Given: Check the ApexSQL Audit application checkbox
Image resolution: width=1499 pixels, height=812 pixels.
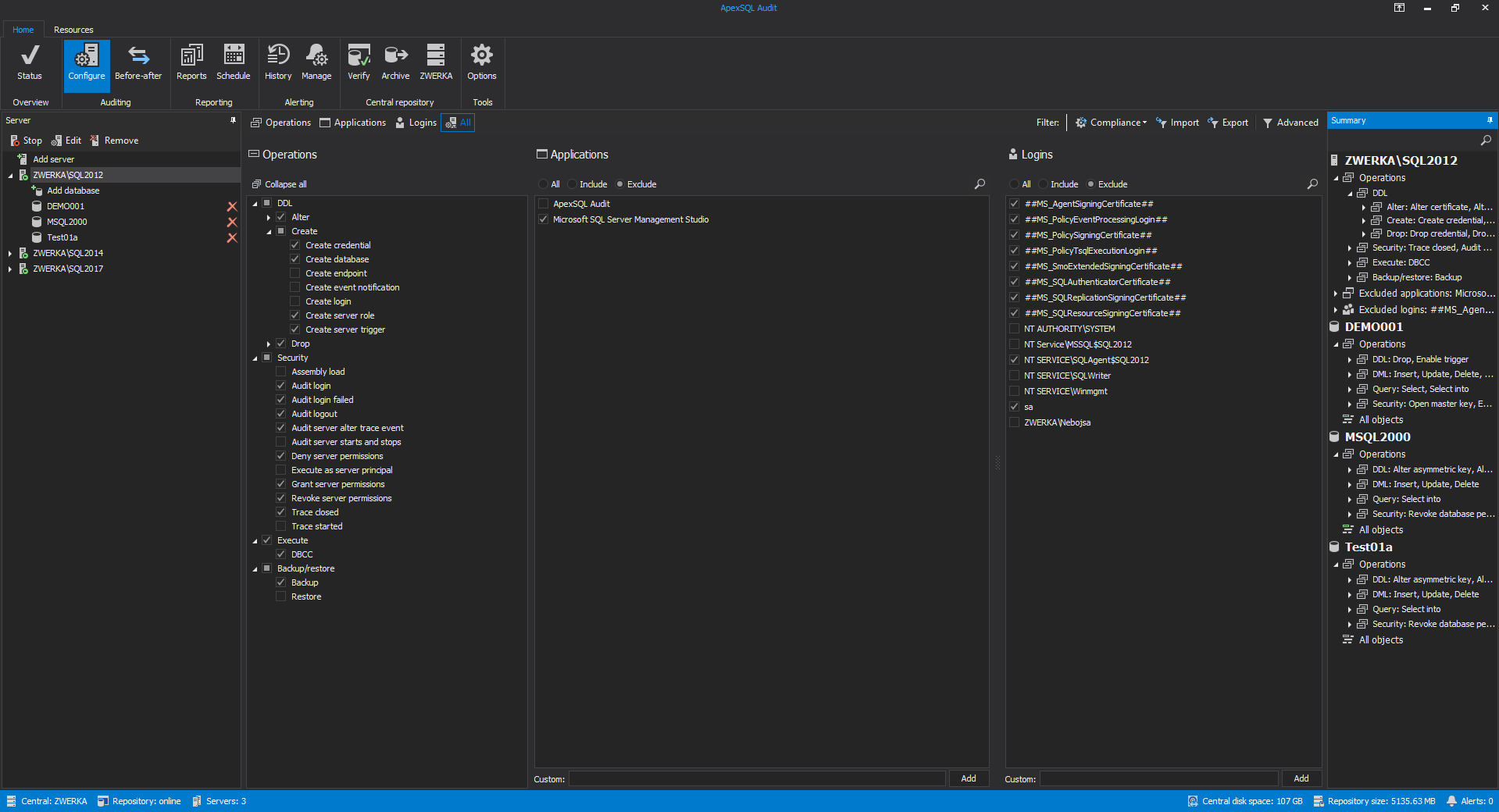Looking at the screenshot, I should [x=544, y=204].
